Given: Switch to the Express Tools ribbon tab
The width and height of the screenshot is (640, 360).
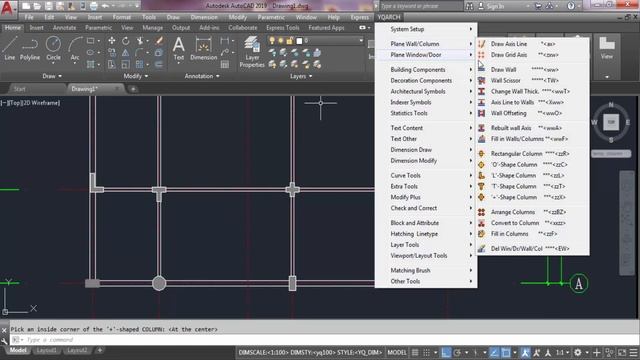Looking at the screenshot, I should point(282,28).
